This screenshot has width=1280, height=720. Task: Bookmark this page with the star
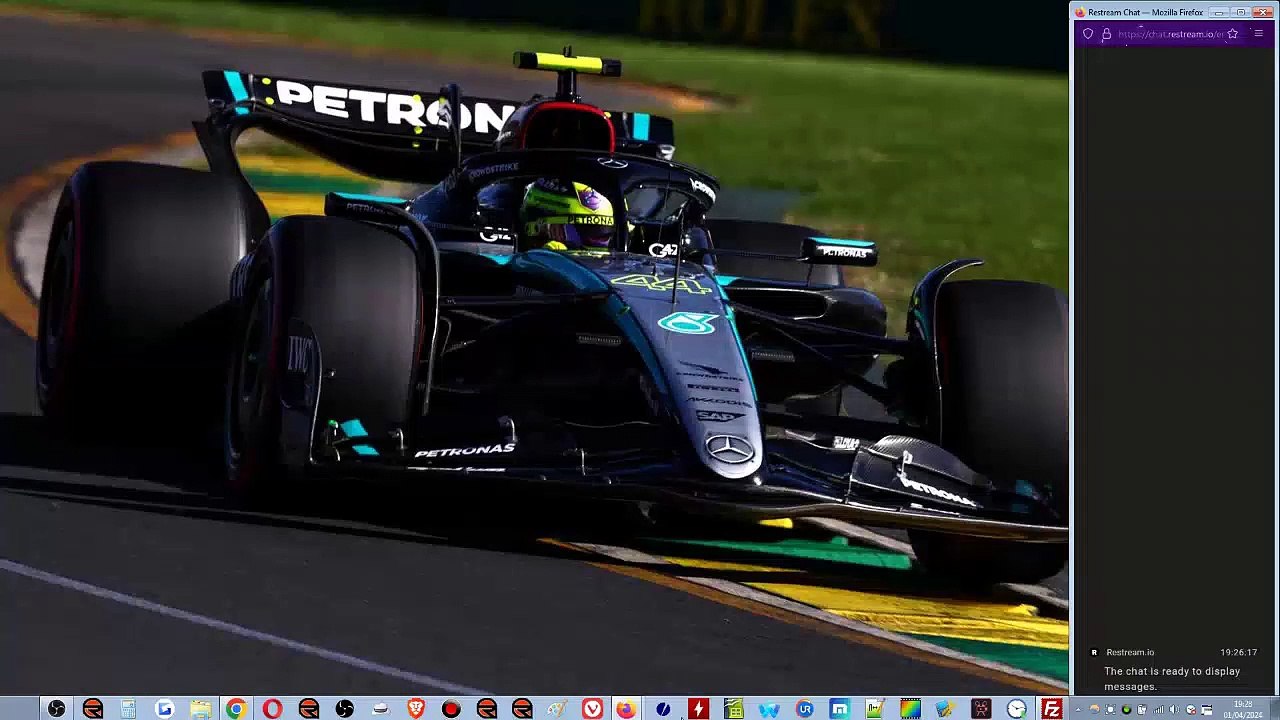click(x=1233, y=34)
